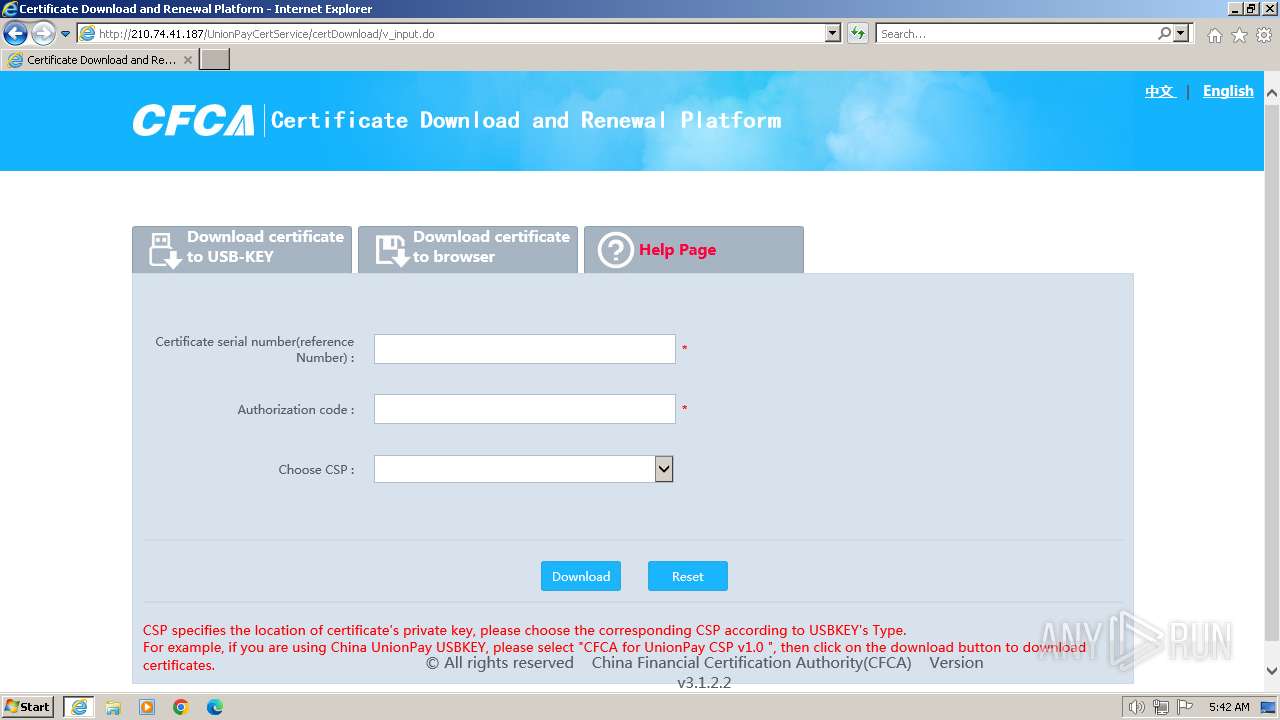Open Windows Media Player taskbar icon

coord(147,707)
